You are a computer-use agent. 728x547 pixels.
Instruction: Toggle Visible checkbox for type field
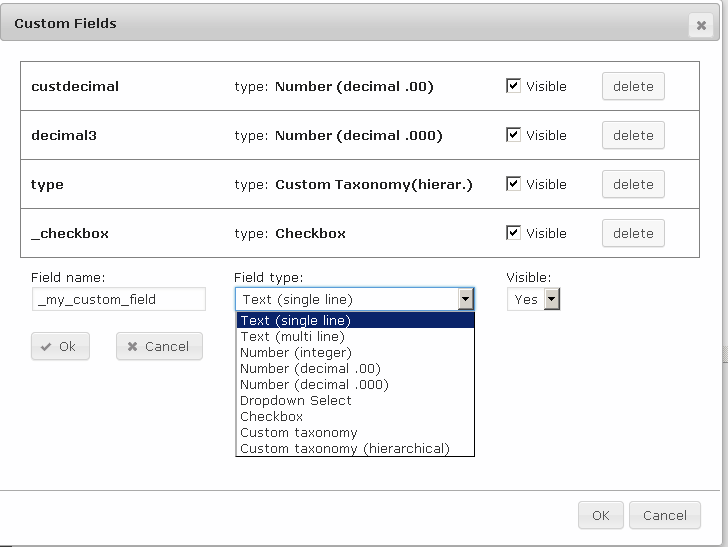click(x=514, y=184)
